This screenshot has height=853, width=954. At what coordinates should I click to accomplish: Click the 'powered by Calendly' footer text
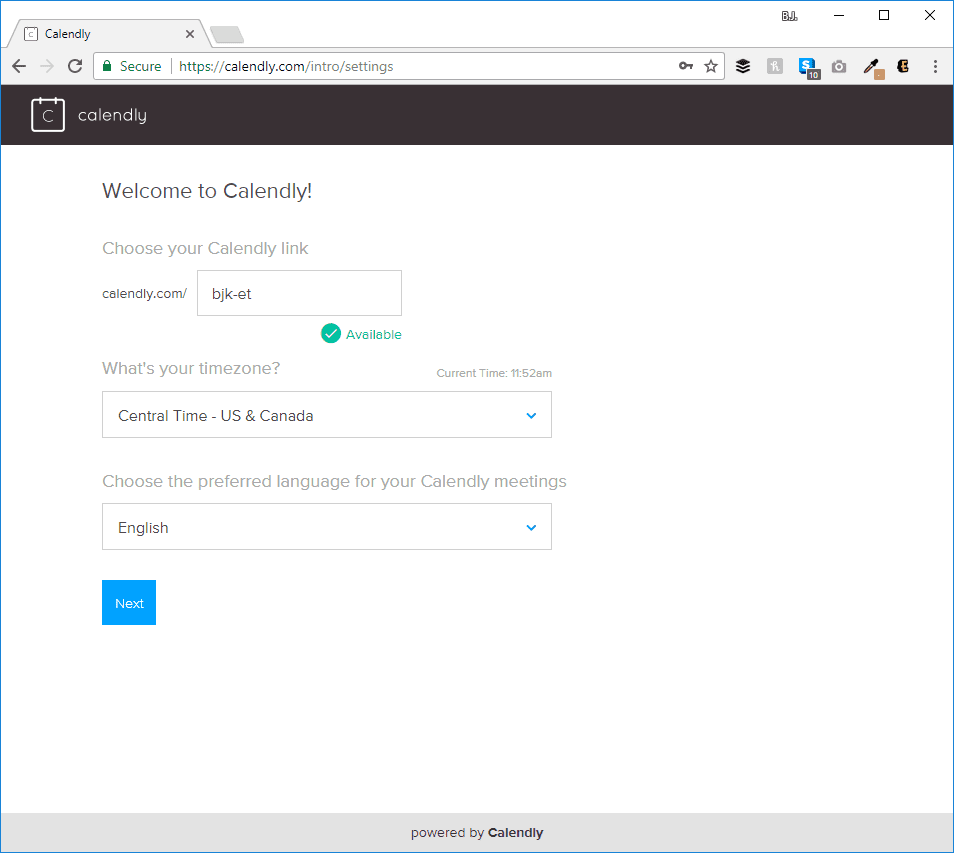477,832
